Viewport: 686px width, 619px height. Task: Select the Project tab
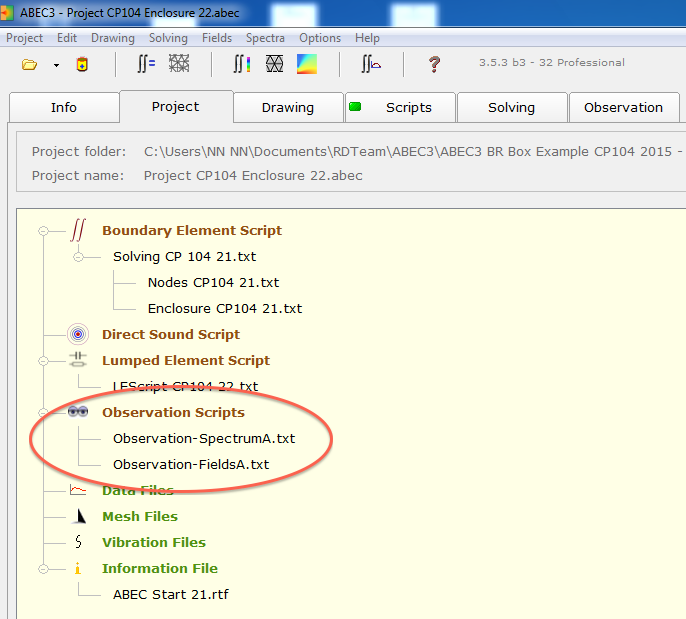(x=175, y=106)
